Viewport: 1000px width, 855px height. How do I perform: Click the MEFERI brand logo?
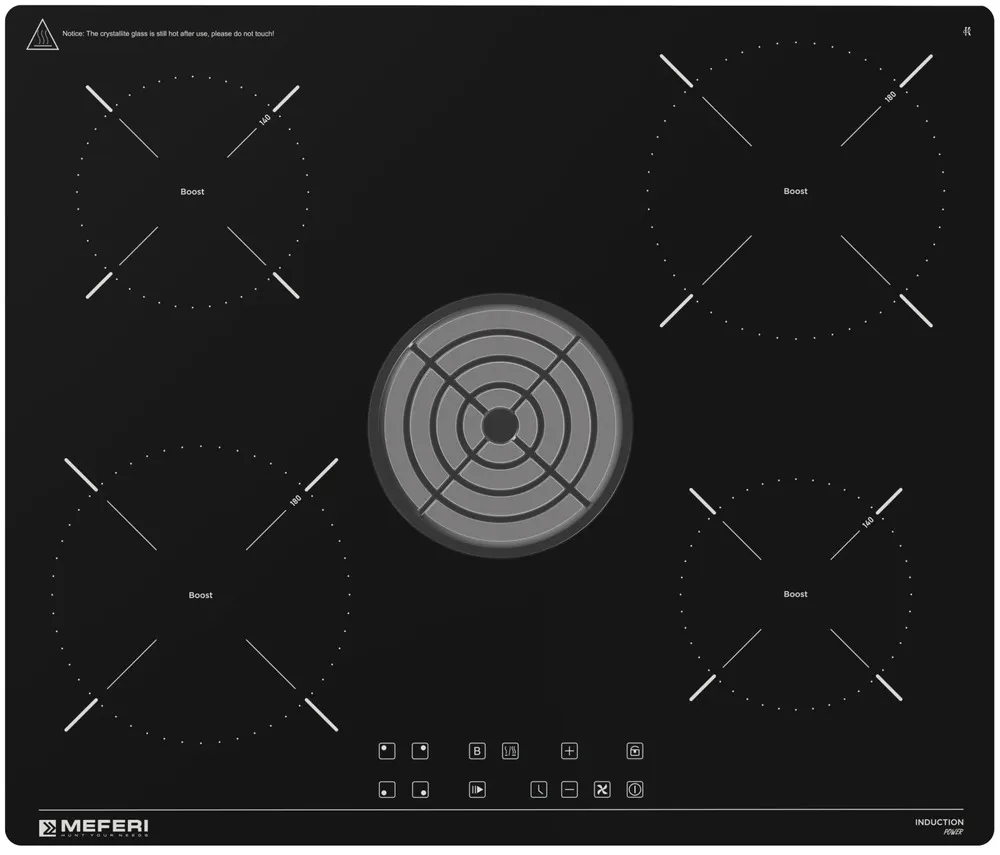(94, 827)
